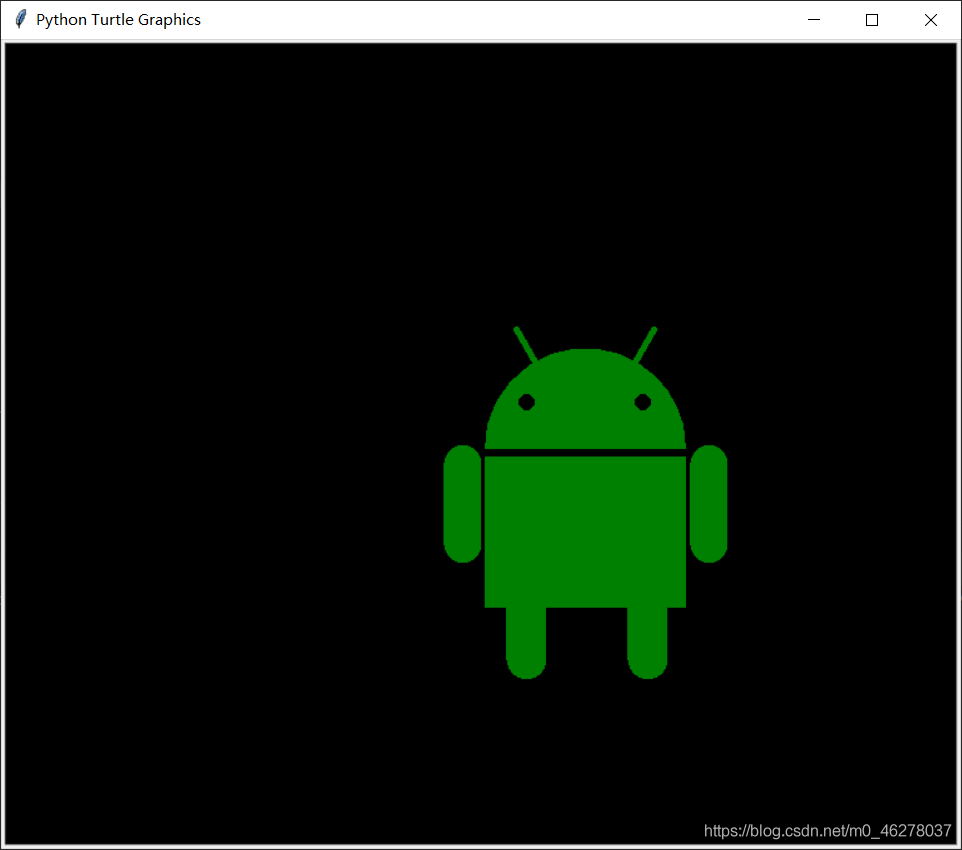Maximize the turtle graphics window
962x850 pixels.
click(x=872, y=20)
